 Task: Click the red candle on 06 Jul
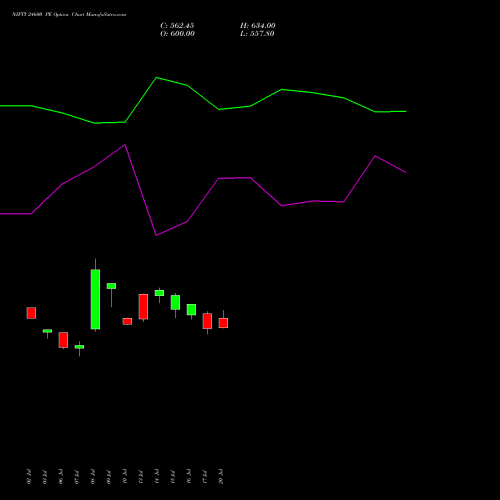point(63,340)
